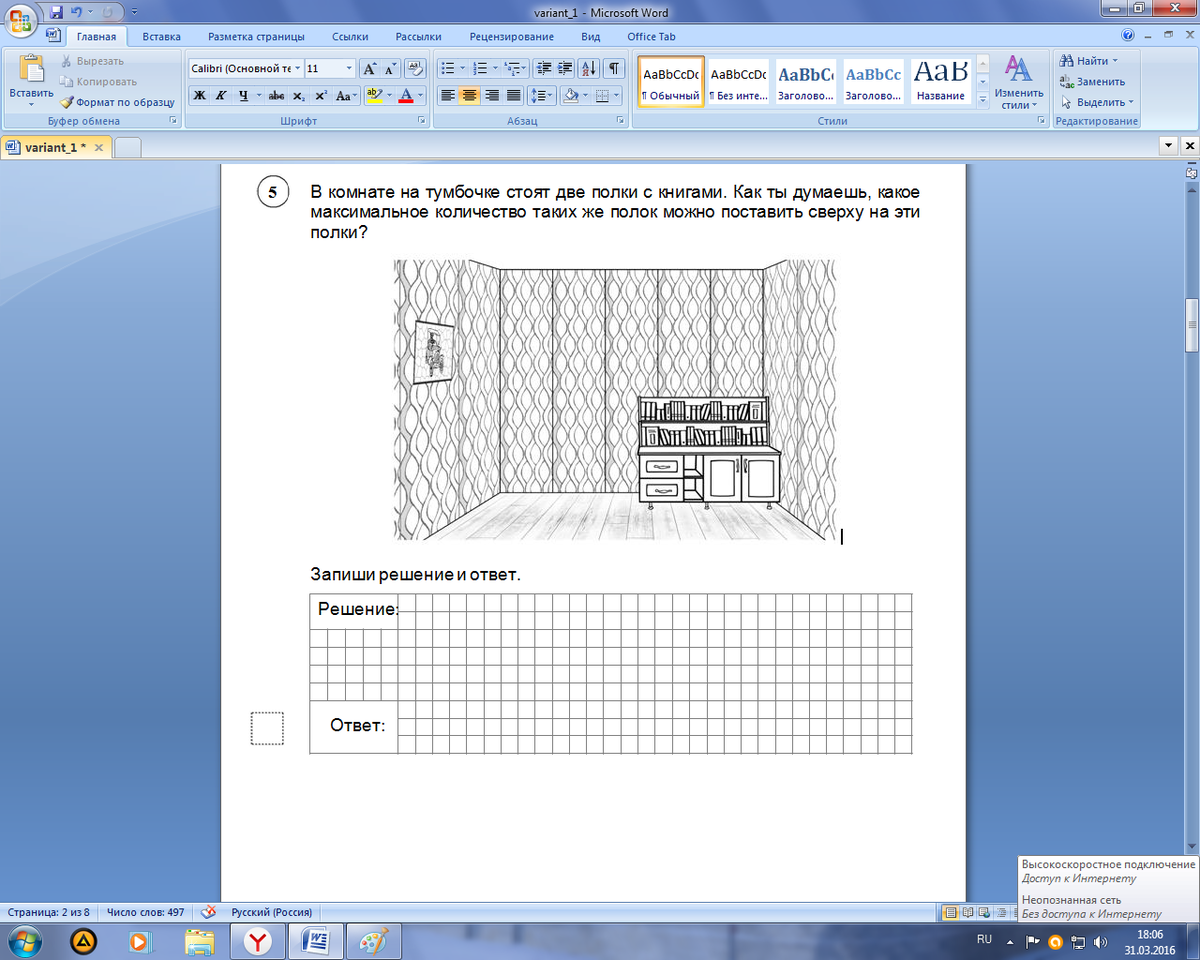Switch to the Вставка ribbon tab
The width and height of the screenshot is (1200, 960).
point(161,37)
